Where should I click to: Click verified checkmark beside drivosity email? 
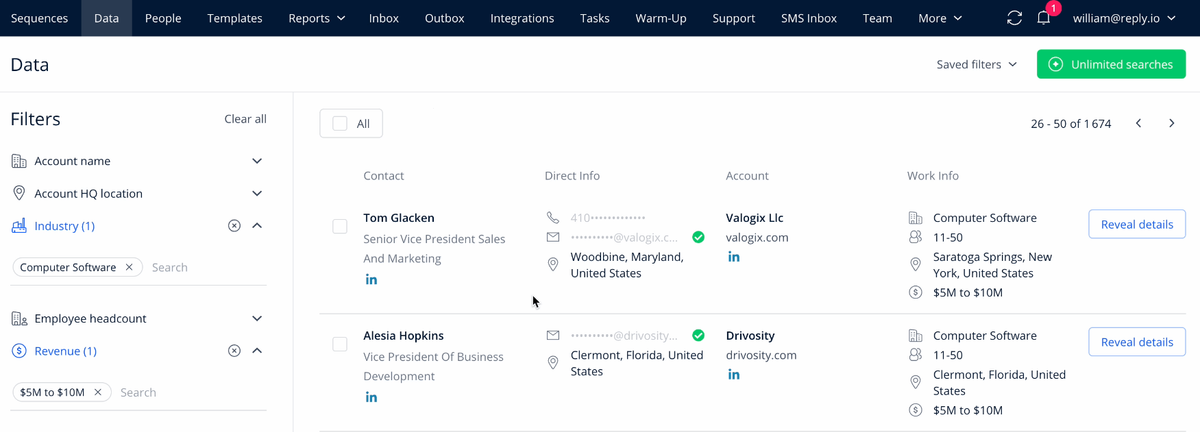click(x=698, y=336)
